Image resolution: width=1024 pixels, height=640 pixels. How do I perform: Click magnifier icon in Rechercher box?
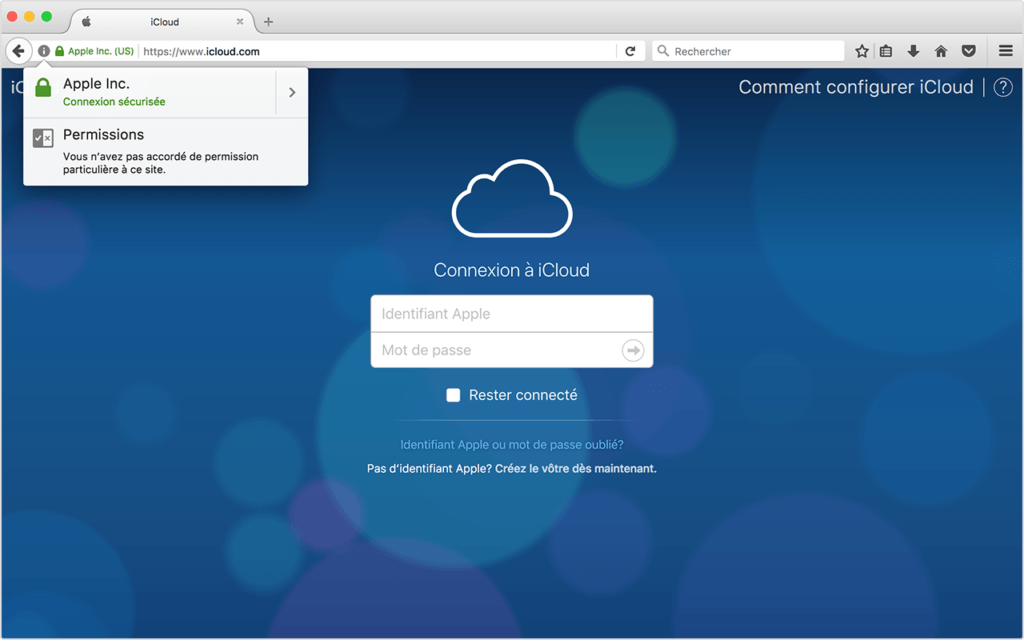pyautogui.click(x=663, y=51)
